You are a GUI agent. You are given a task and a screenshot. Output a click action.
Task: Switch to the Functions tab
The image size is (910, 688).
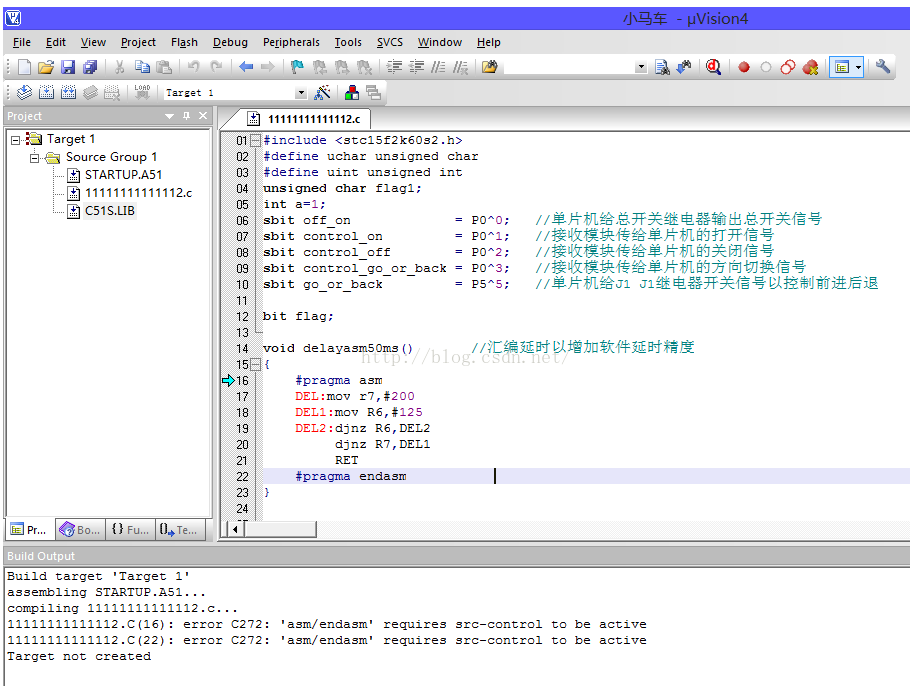130,529
